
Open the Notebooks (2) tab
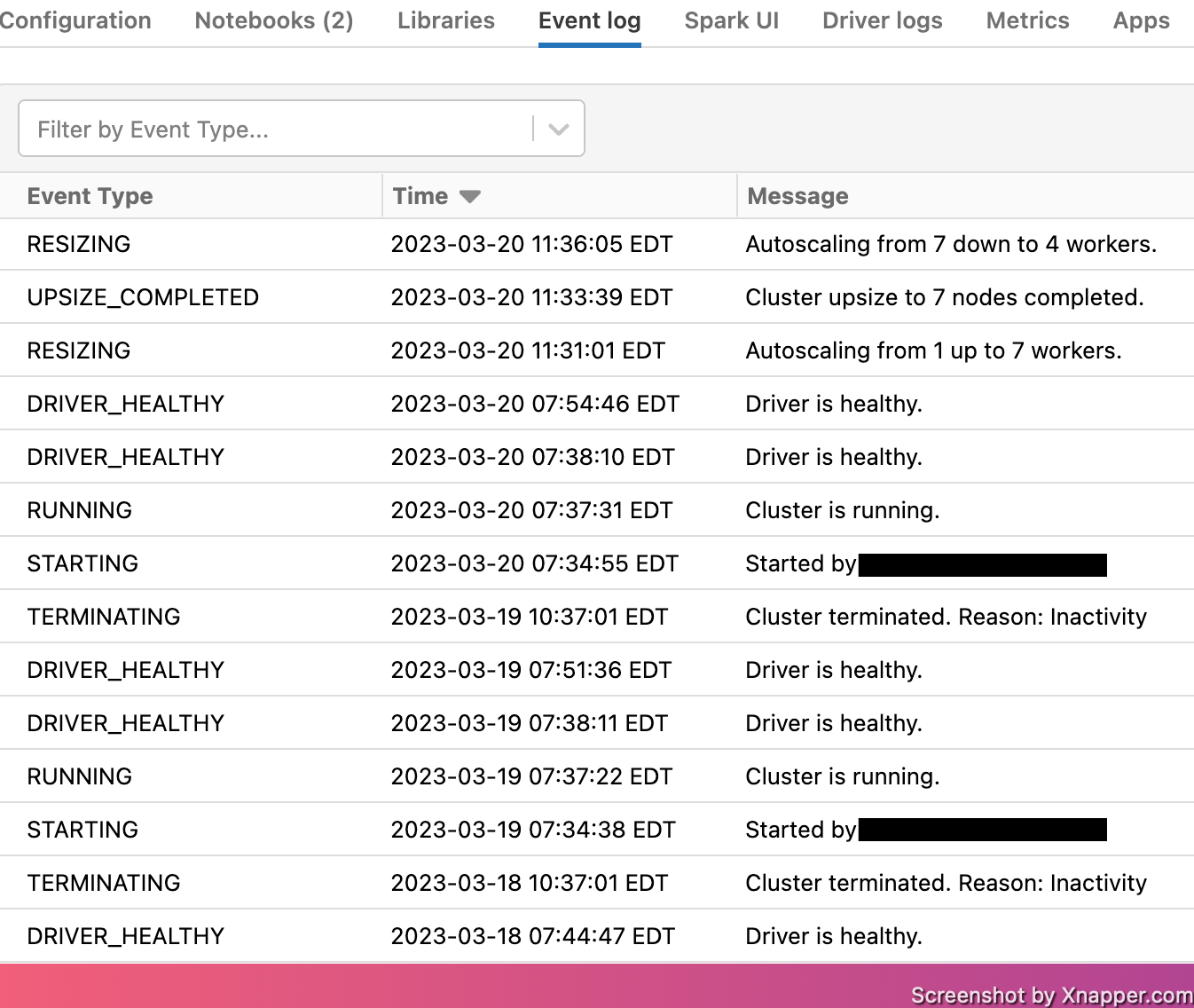[x=272, y=20]
